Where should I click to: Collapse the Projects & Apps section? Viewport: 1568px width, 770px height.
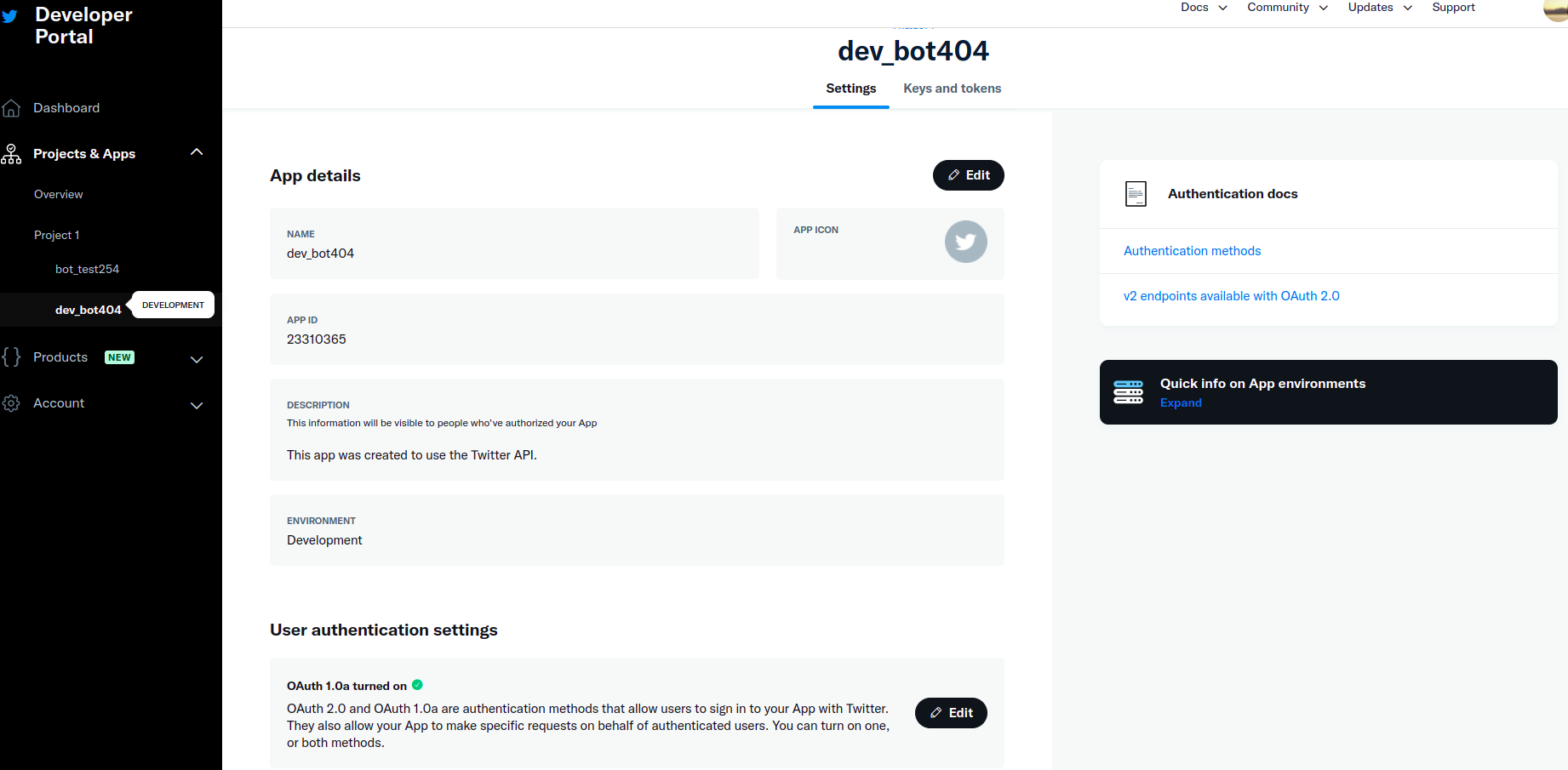coord(197,151)
